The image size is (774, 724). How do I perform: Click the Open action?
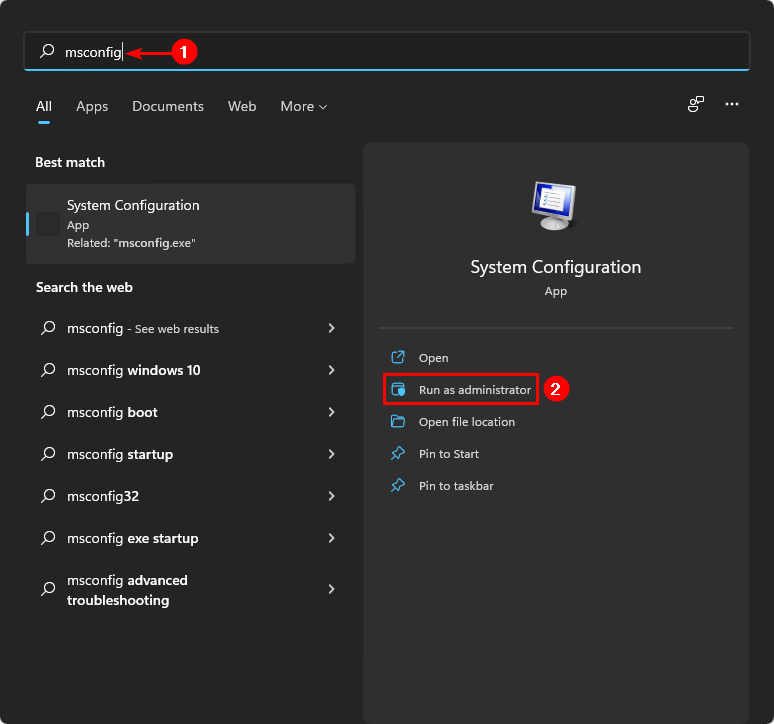click(433, 358)
